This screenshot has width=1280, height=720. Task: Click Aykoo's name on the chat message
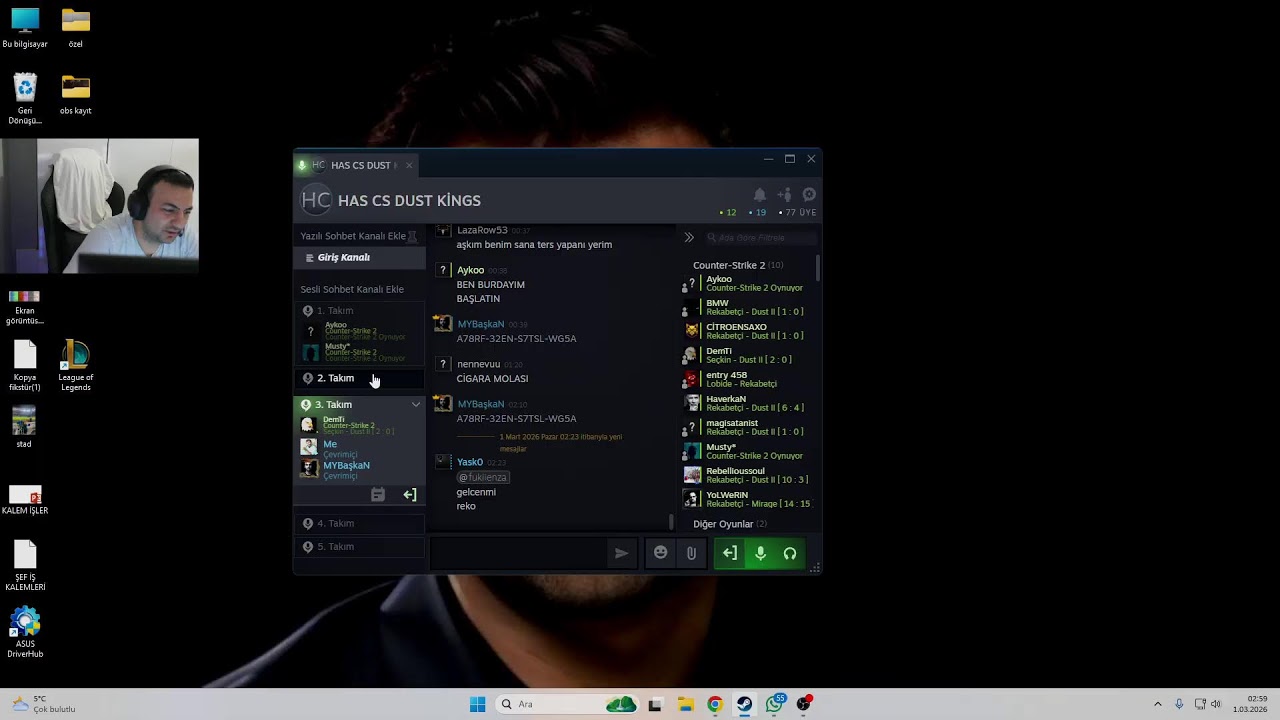[x=470, y=270]
